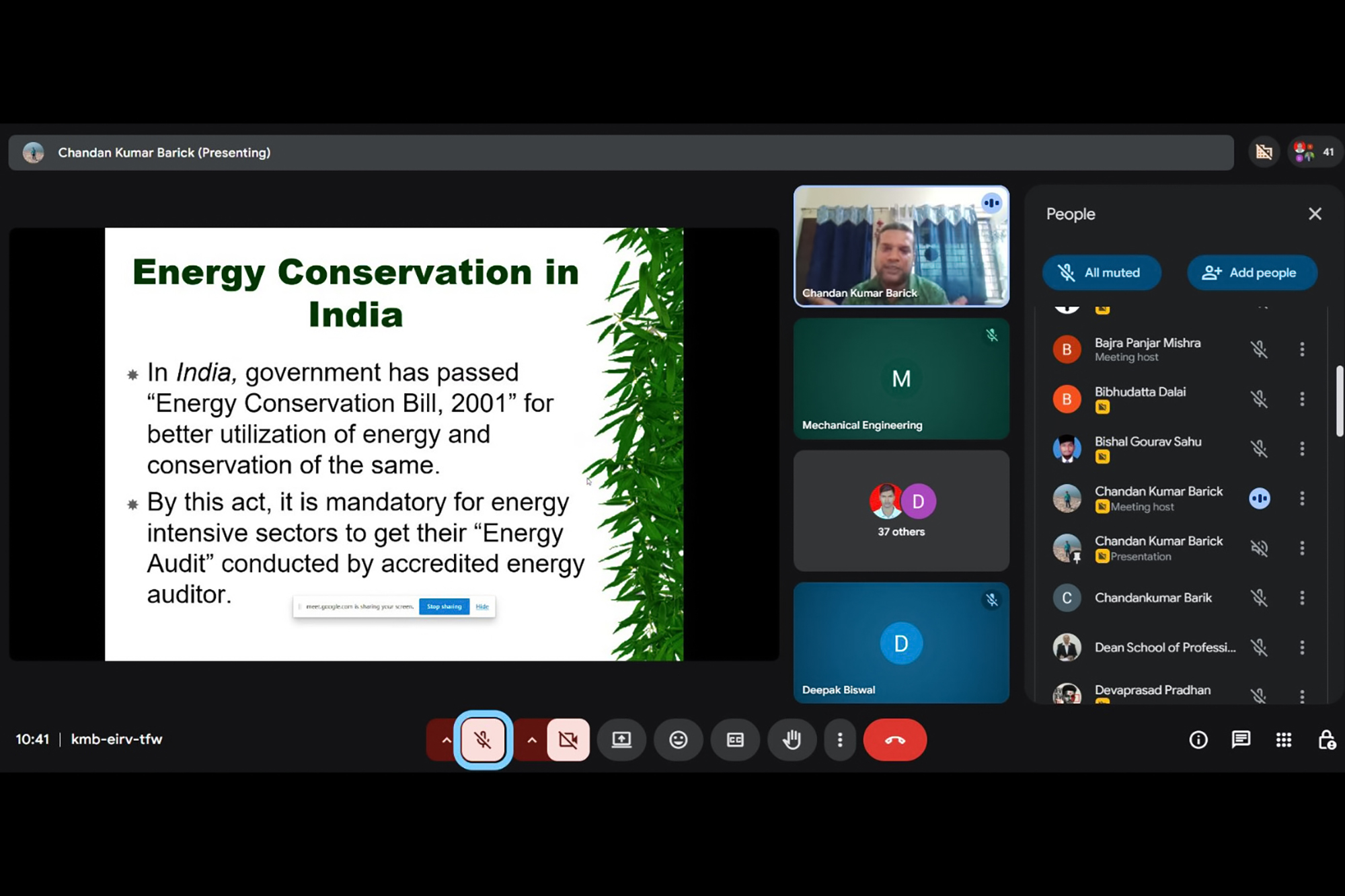The height and width of the screenshot is (896, 1345).
Task: Open the emoji reactions button
Action: (x=678, y=740)
